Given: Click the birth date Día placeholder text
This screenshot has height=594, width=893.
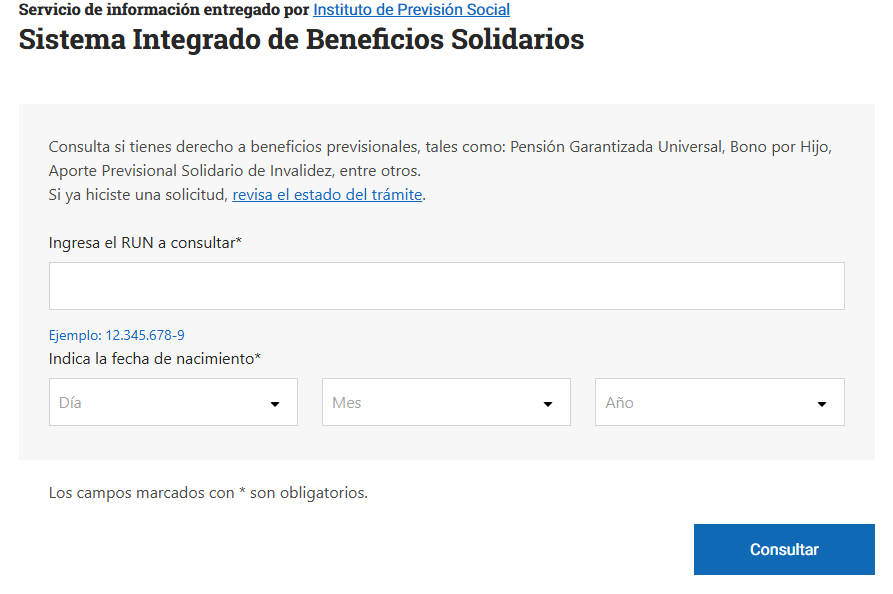Looking at the screenshot, I should [x=70, y=402].
